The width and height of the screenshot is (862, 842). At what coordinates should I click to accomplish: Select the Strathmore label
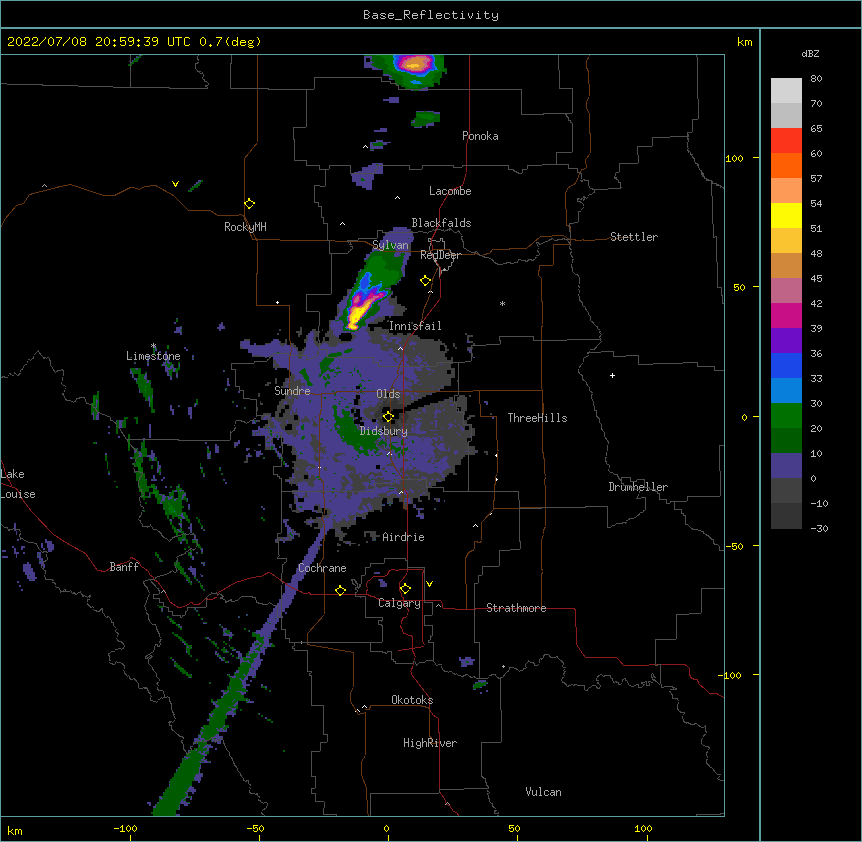pos(516,608)
